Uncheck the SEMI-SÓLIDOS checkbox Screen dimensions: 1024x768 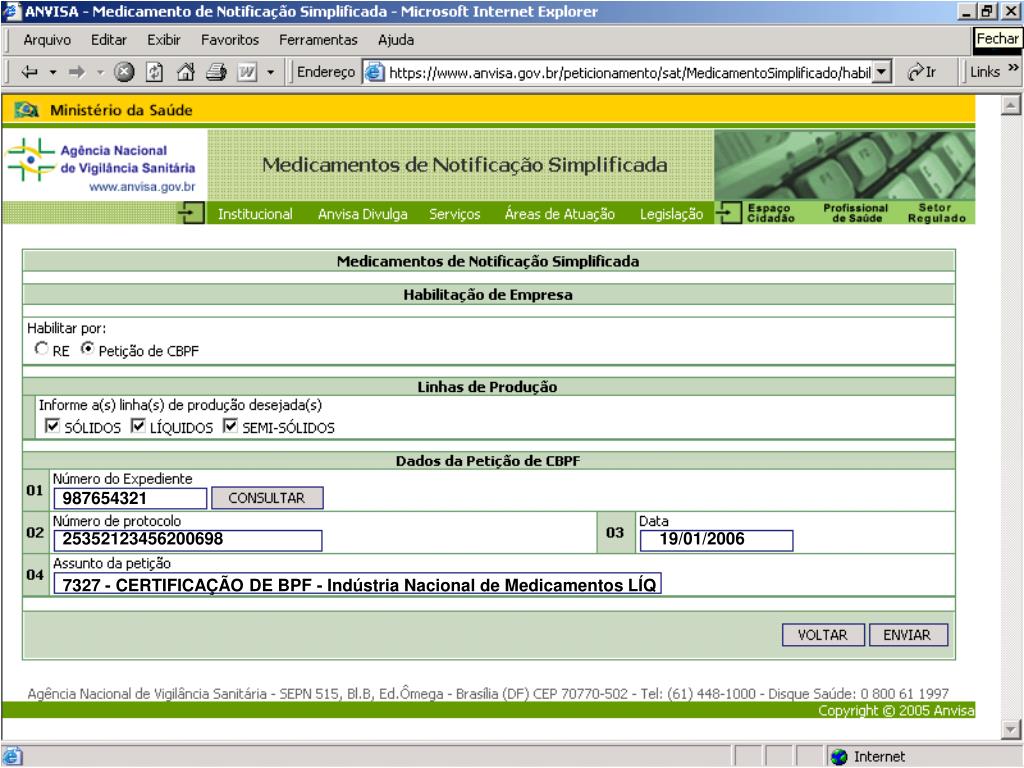(x=230, y=426)
